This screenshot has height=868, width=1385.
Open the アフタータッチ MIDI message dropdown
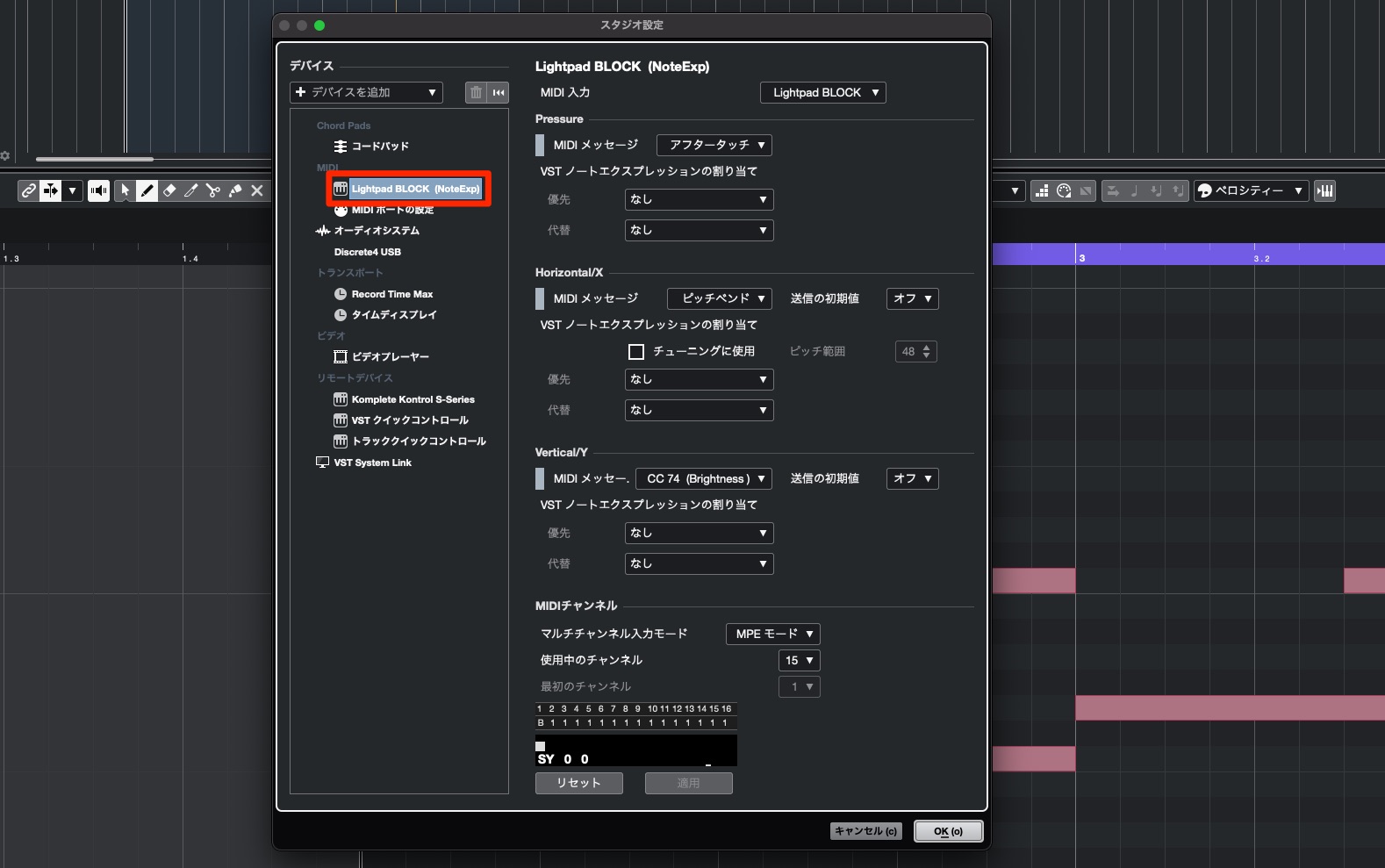click(714, 145)
